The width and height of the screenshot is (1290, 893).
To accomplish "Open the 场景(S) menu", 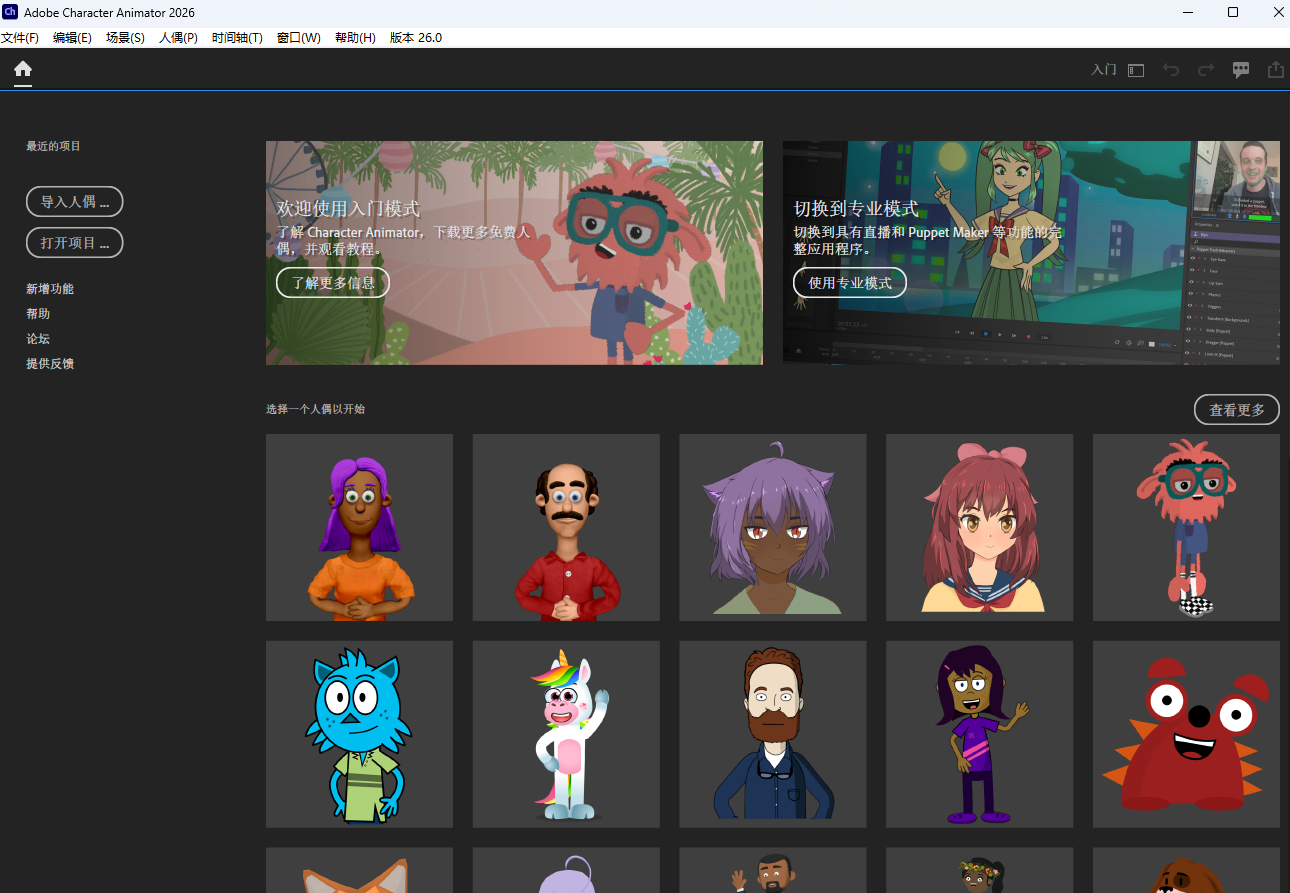I will tap(125, 38).
